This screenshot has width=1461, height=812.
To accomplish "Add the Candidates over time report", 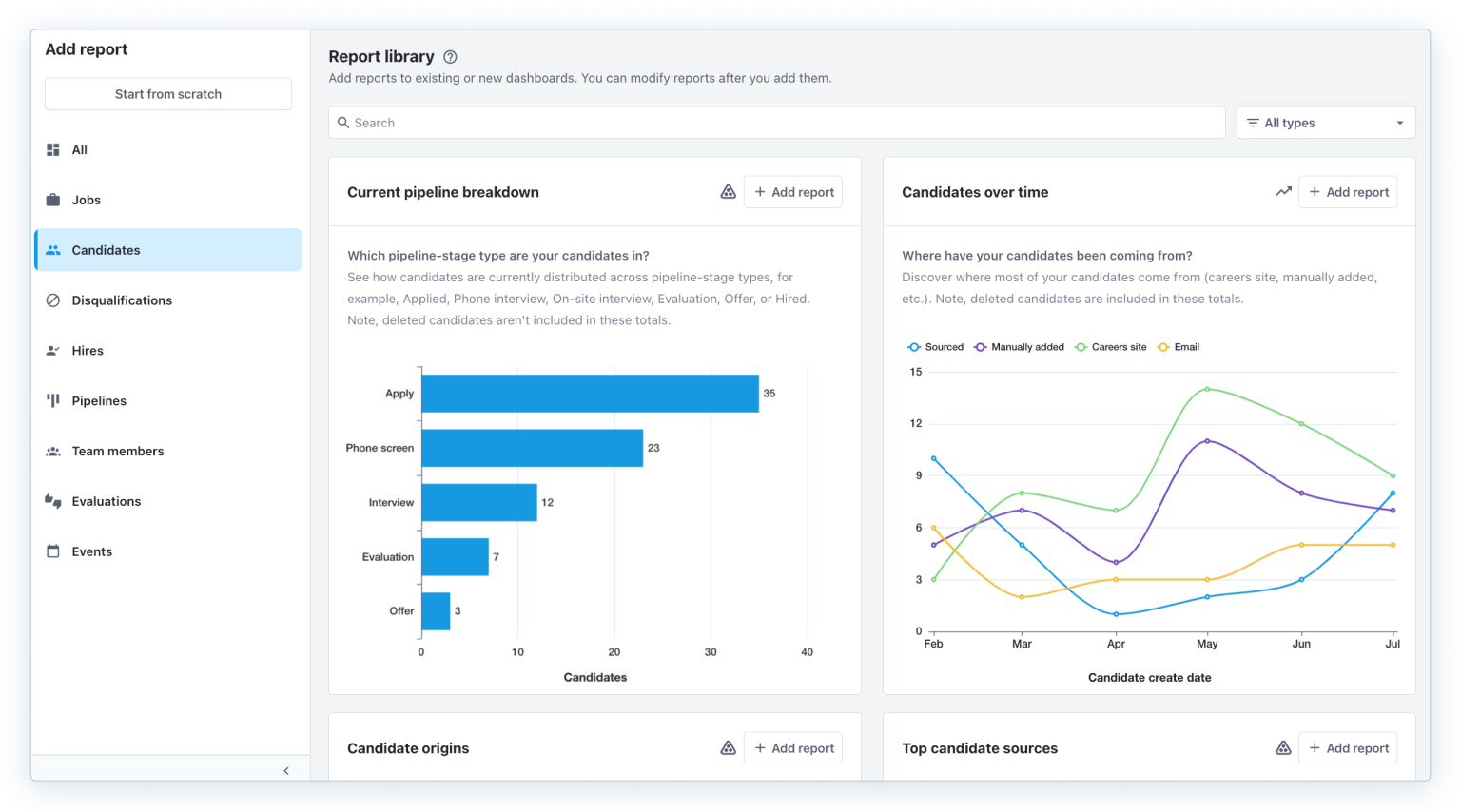I will coord(1348,192).
